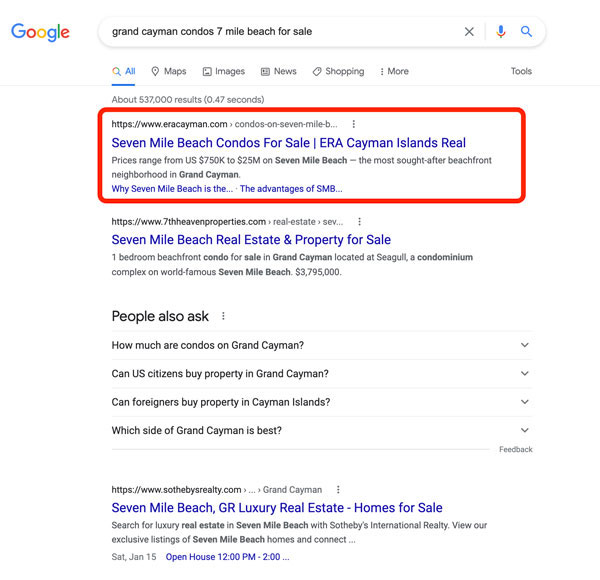600x580 pixels.
Task: Click the Tools button
Action: (521, 71)
